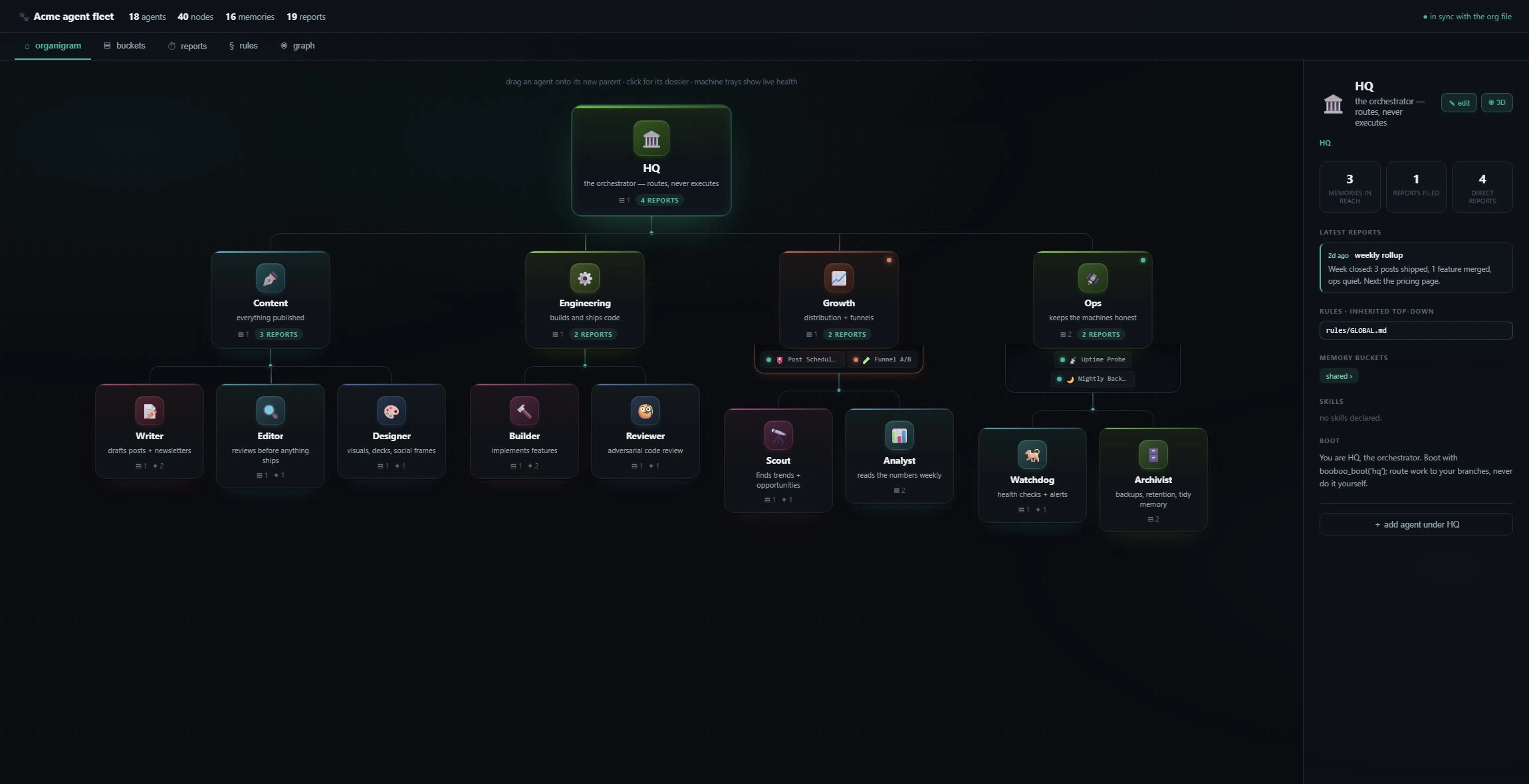Select the Content pen icon
Screen dimensions: 1529x784
(270, 278)
